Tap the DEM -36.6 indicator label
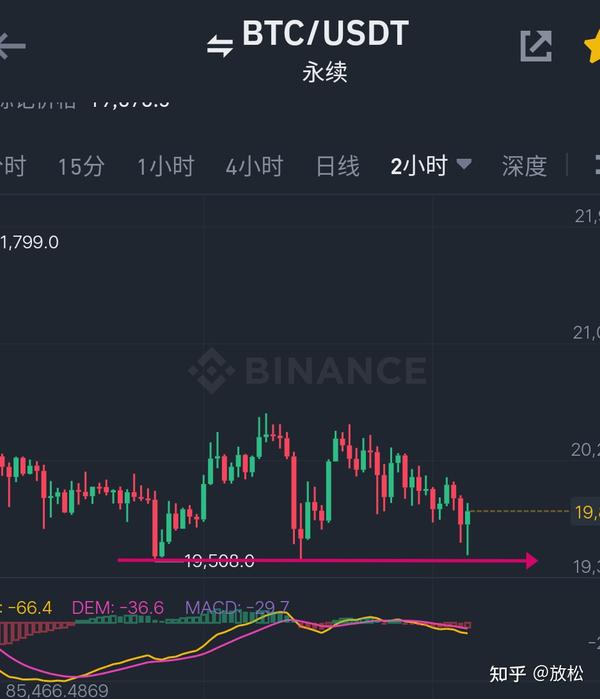The width and height of the screenshot is (600, 699). click(x=118, y=608)
